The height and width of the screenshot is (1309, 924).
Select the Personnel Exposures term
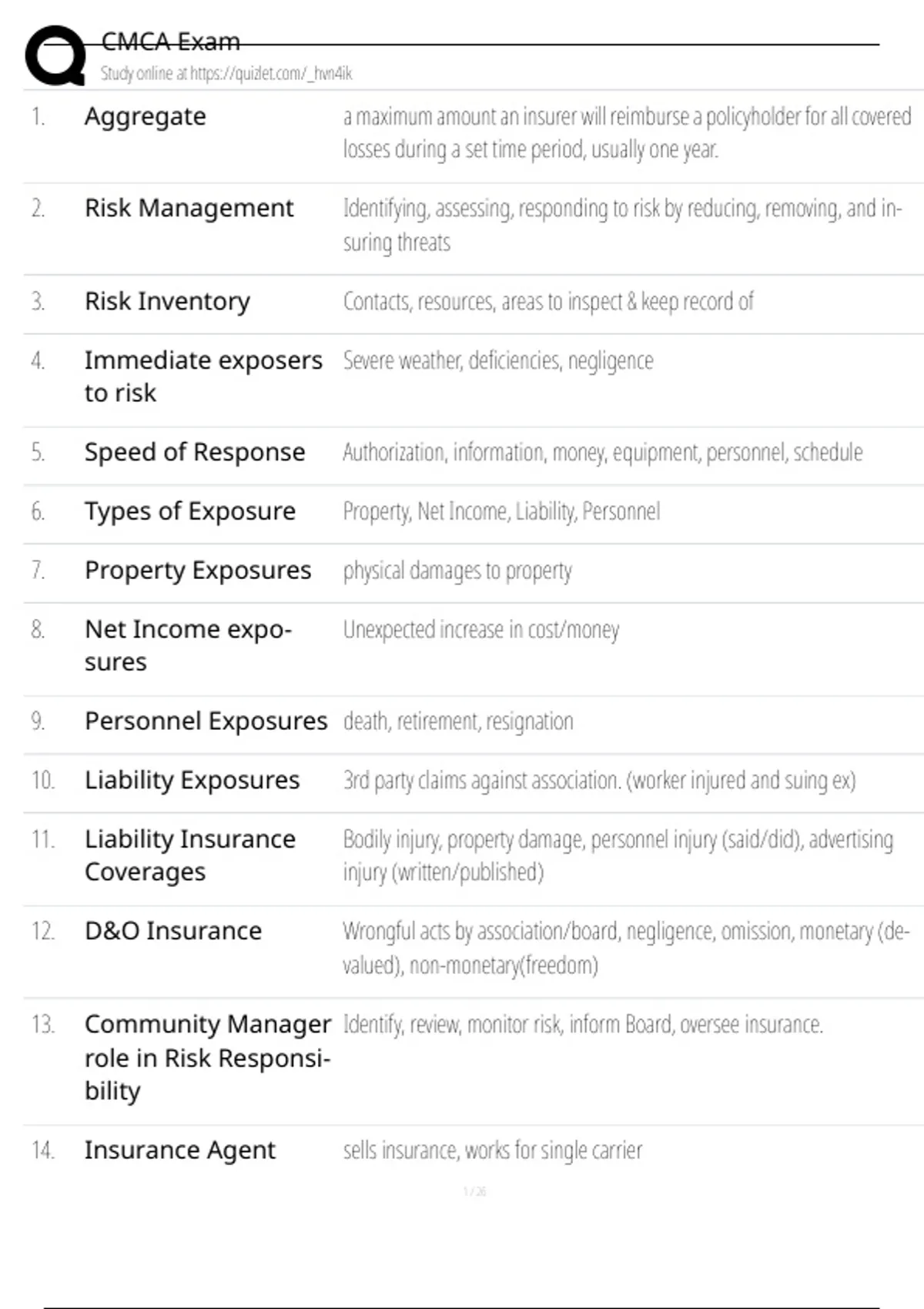pyautogui.click(x=206, y=721)
